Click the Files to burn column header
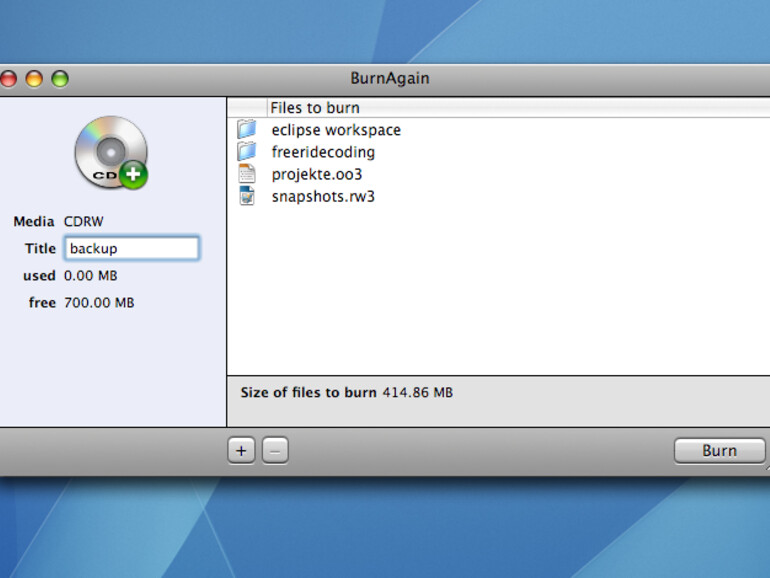Screen dimensions: 770x578 coord(520,108)
